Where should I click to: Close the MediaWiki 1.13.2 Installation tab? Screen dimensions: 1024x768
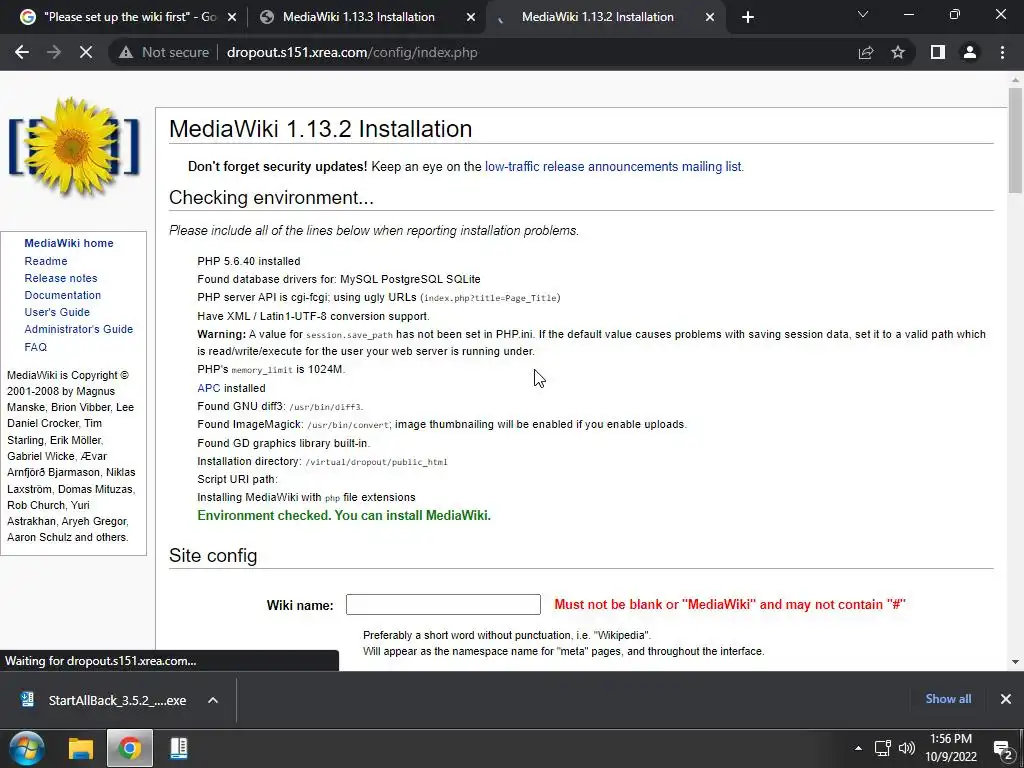(x=710, y=18)
